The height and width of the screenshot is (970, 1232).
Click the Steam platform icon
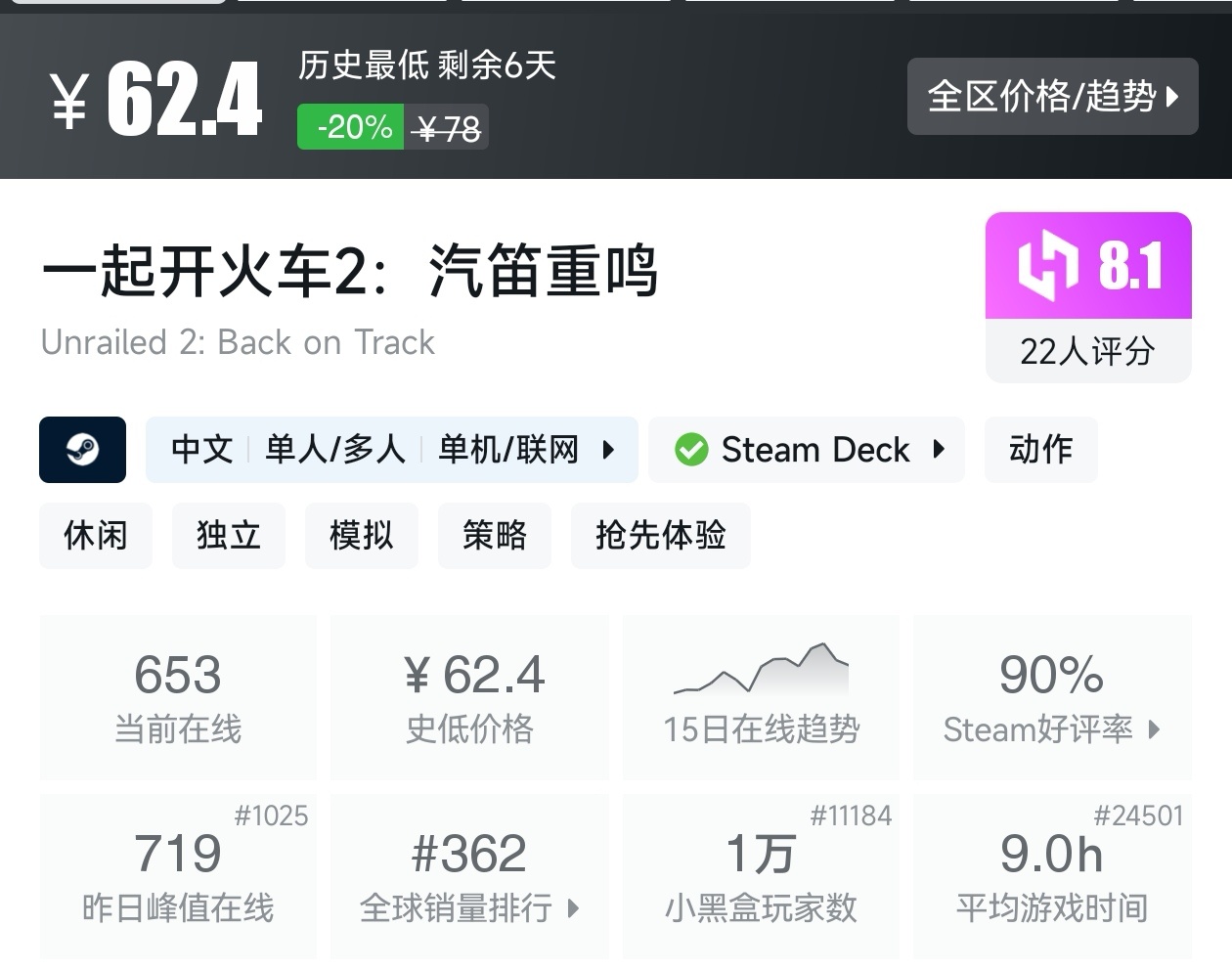coord(82,450)
